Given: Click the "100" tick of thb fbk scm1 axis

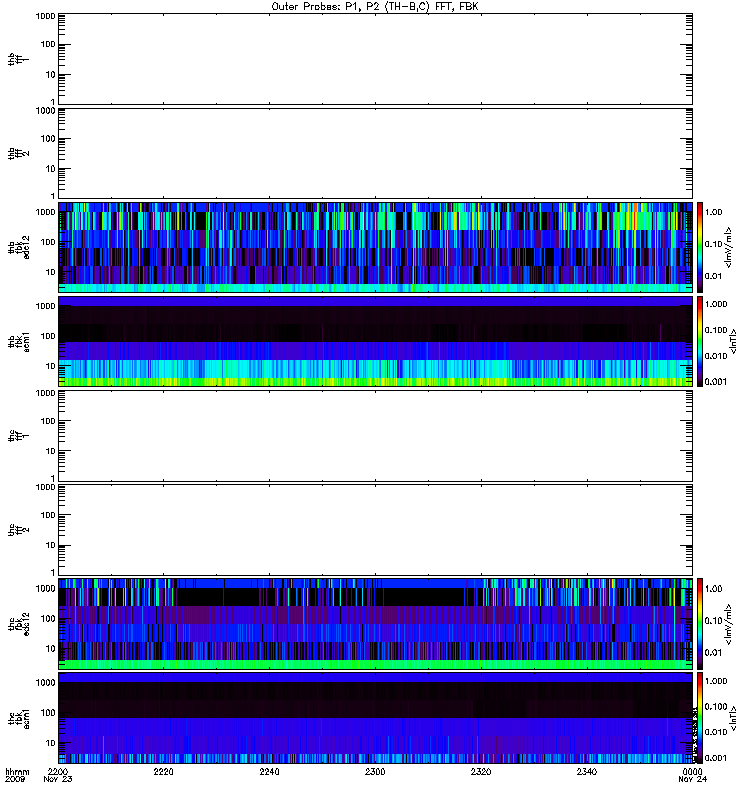Looking at the screenshot, I should click(x=48, y=336).
